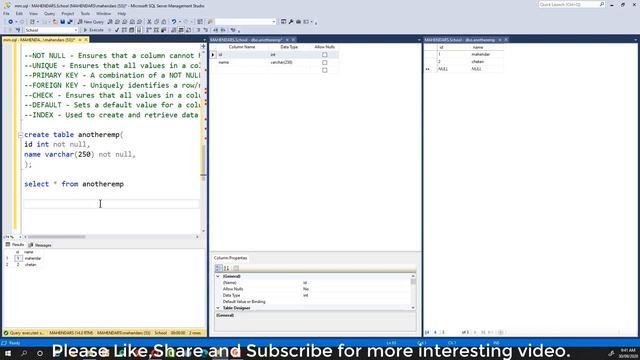Collapse the create table code block
Viewport: 640px width, 360px height.
tap(20, 135)
